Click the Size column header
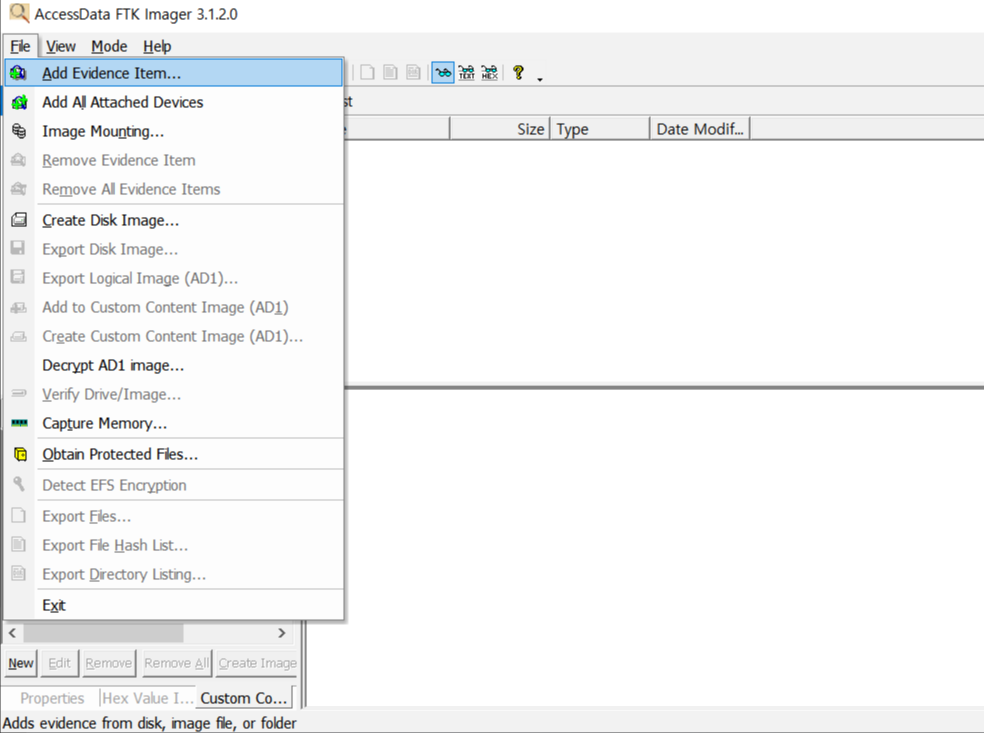Viewport: 984px width, 733px height. click(500, 129)
